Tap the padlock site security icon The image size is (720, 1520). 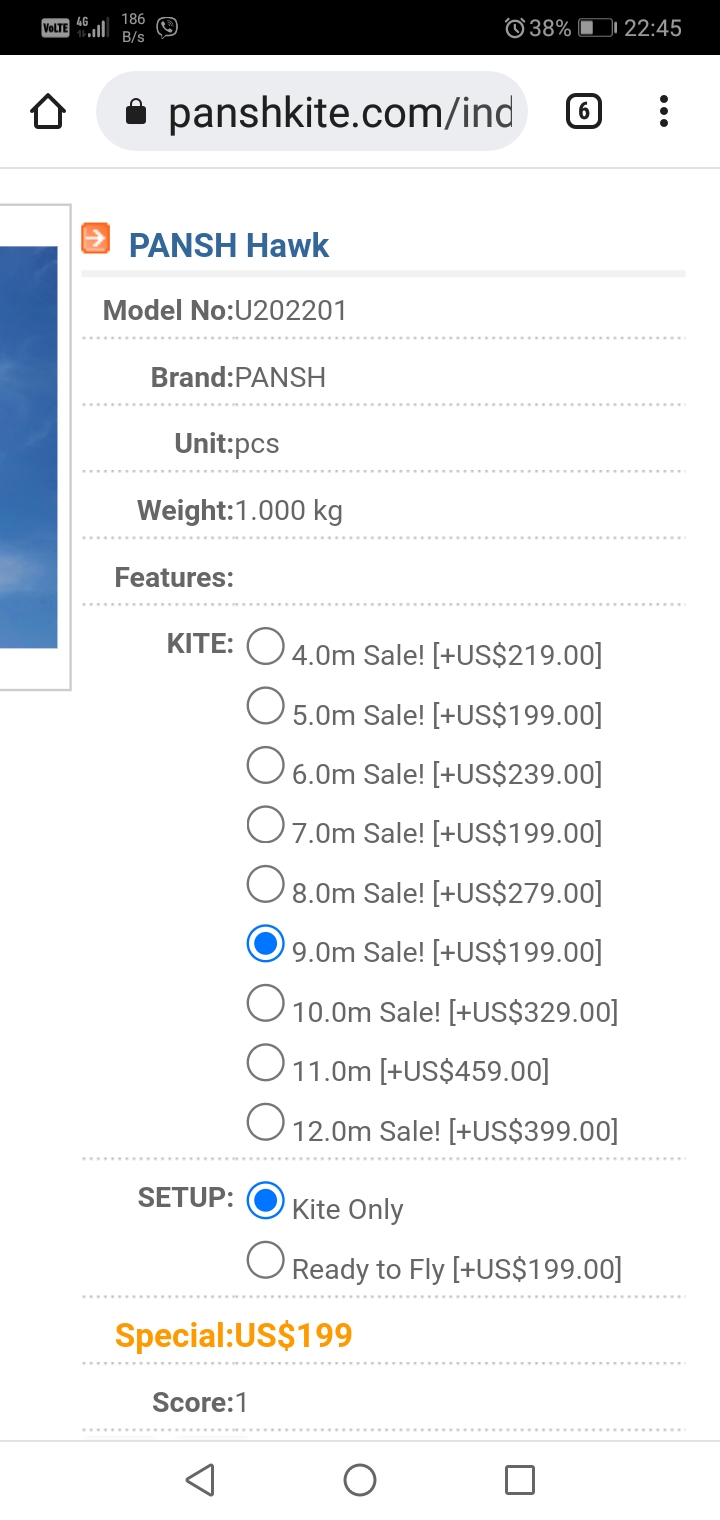(136, 113)
